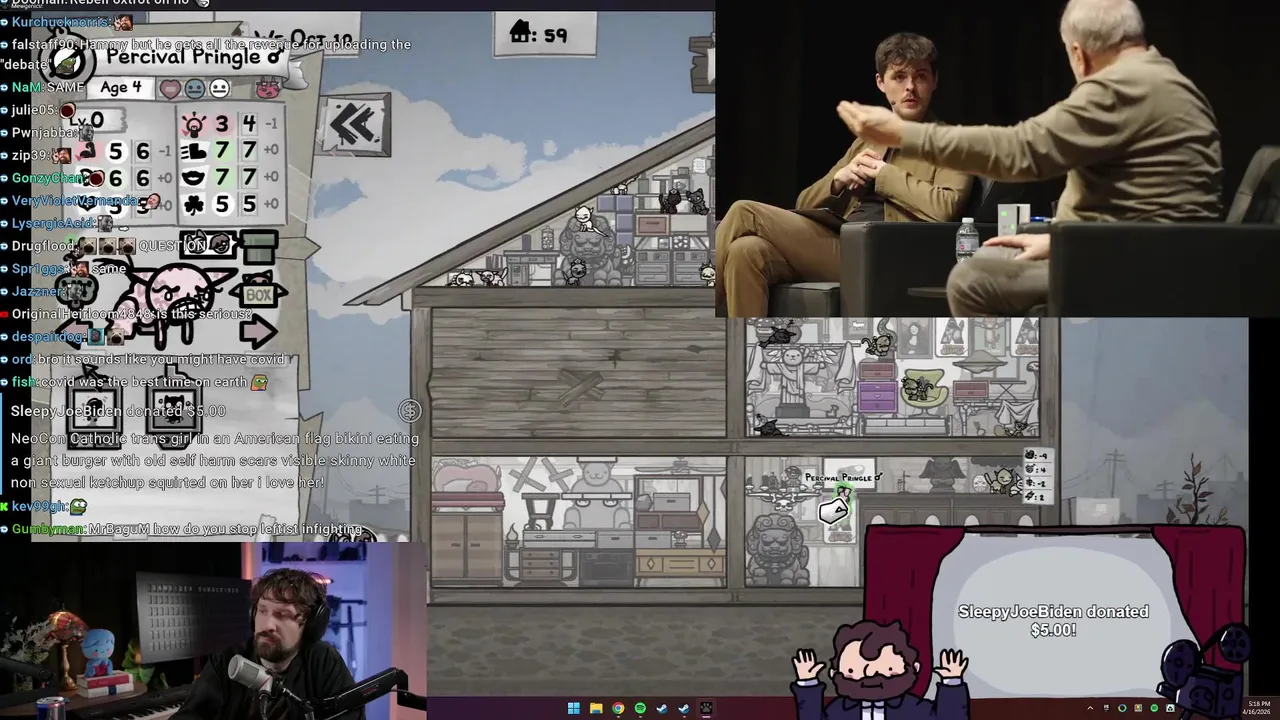This screenshot has height=720, width=1280.
Task: Click the winged boot speed stat icon
Action: 194,151
